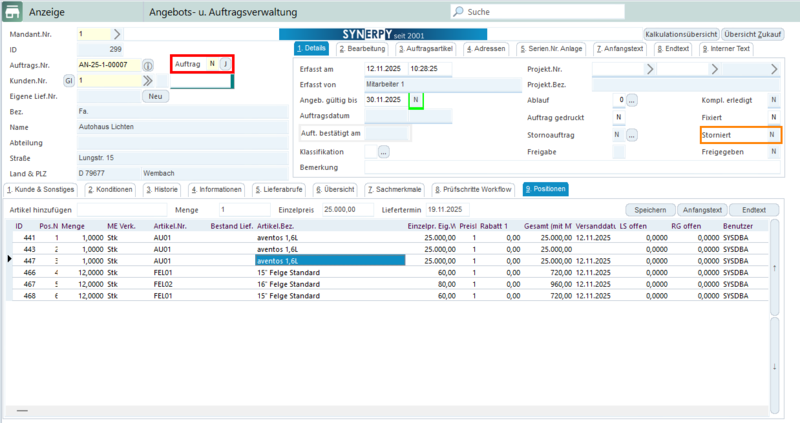Open the Klassifikation ellipsis lookup

[x=383, y=151]
